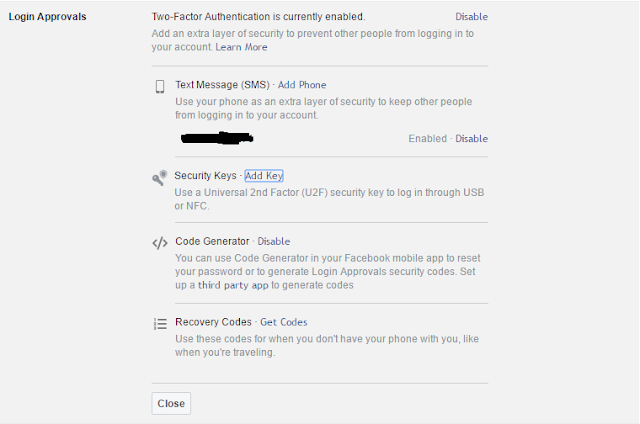Image resolution: width=640 pixels, height=424 pixels.
Task: Click the Text Message (SMS) label
Action: tap(222, 85)
